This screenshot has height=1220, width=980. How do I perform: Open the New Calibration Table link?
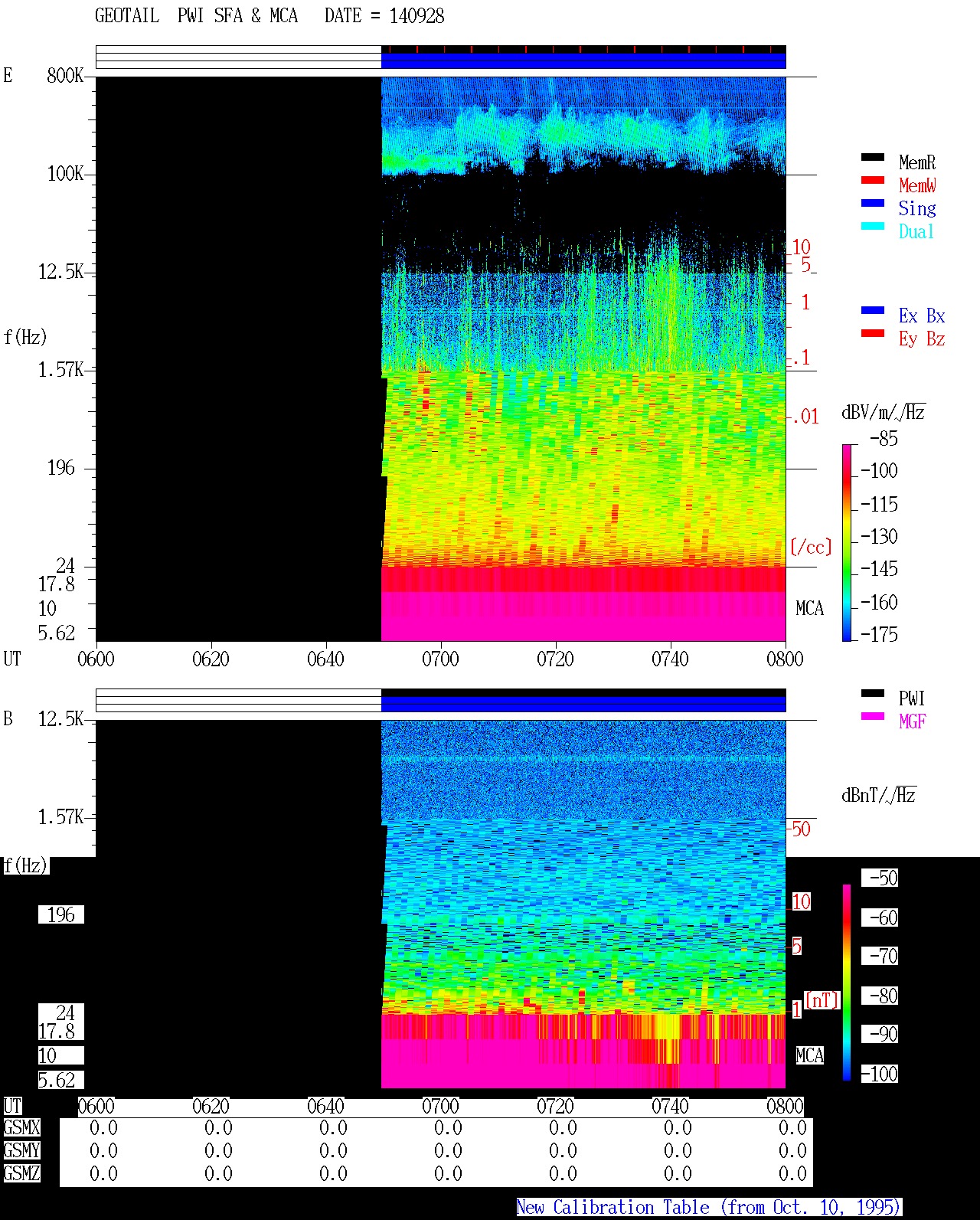[x=709, y=1207]
